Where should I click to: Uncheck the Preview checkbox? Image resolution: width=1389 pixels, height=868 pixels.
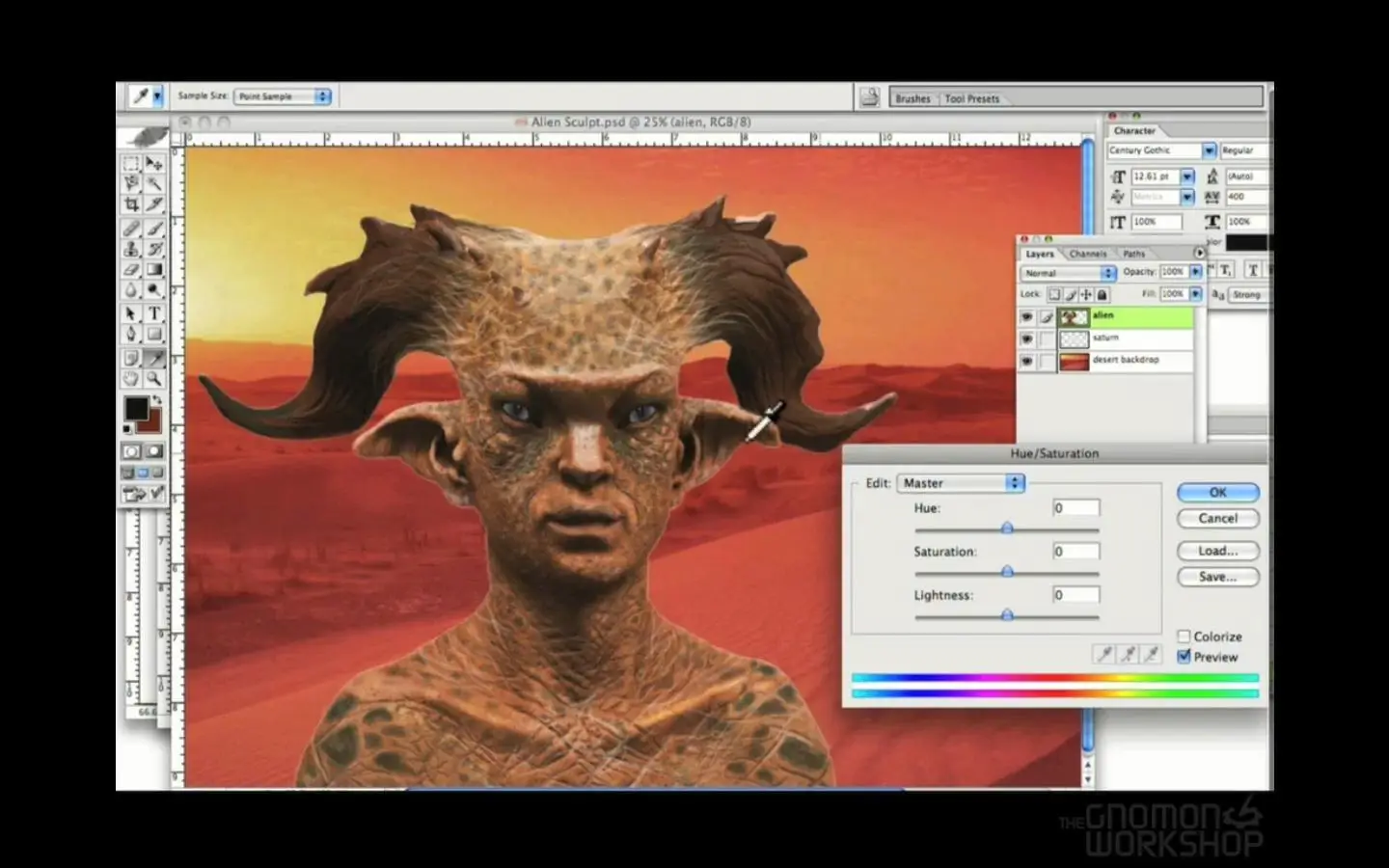click(1184, 657)
